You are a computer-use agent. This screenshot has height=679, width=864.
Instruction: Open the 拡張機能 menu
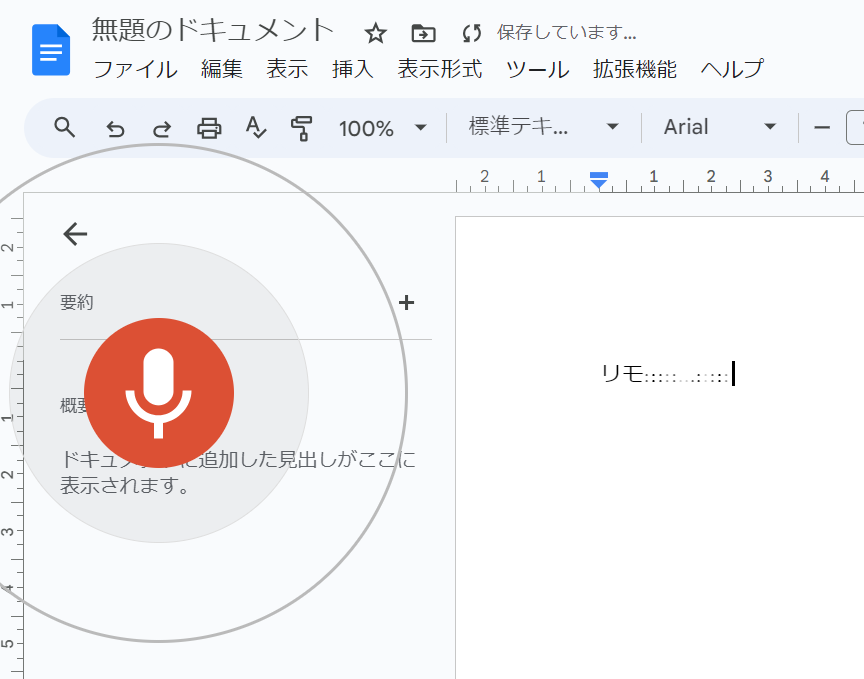click(634, 69)
